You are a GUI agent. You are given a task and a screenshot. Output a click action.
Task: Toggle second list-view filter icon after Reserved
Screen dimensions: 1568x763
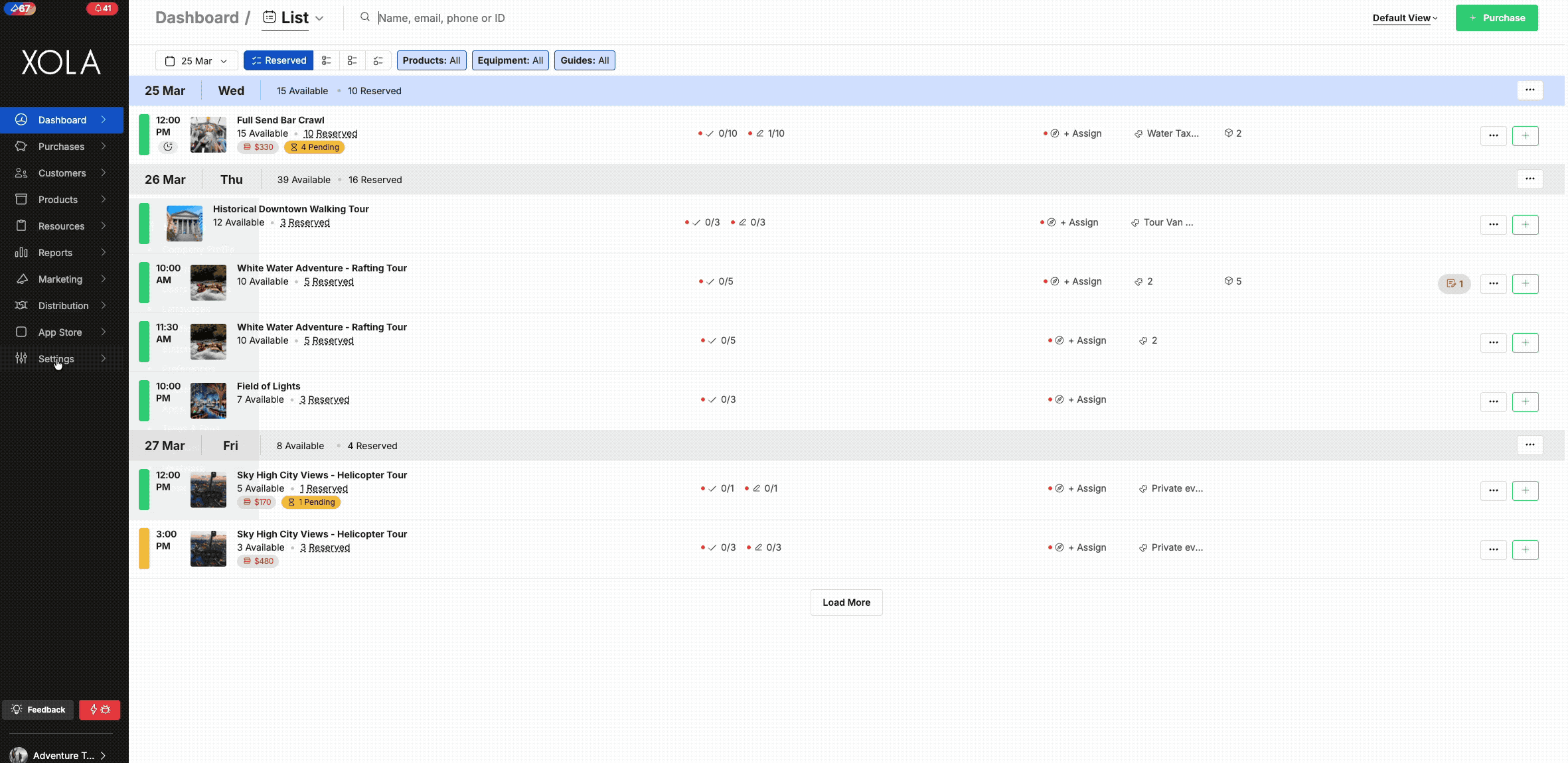pos(352,60)
